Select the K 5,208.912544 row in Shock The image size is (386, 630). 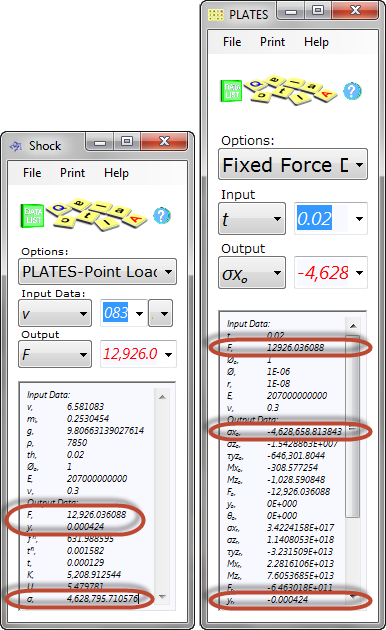74,575
